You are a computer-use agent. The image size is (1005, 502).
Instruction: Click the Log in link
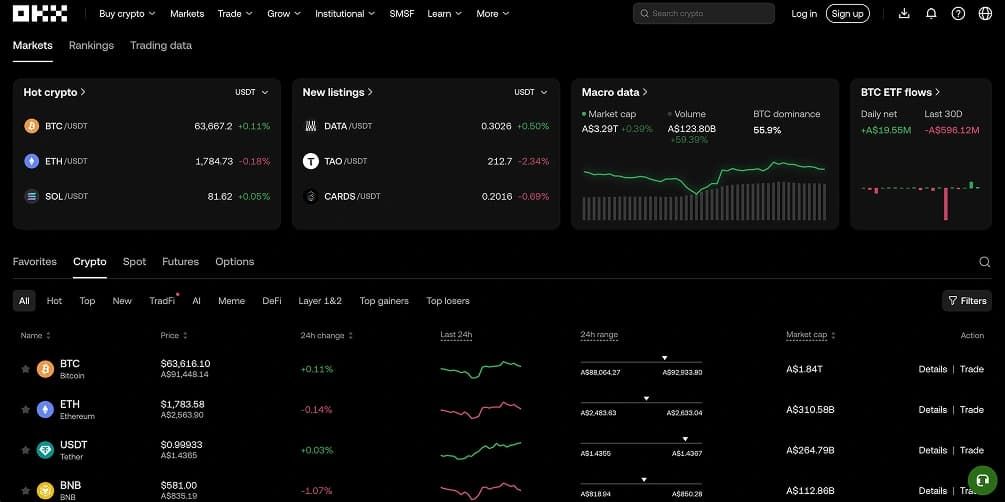pos(804,13)
